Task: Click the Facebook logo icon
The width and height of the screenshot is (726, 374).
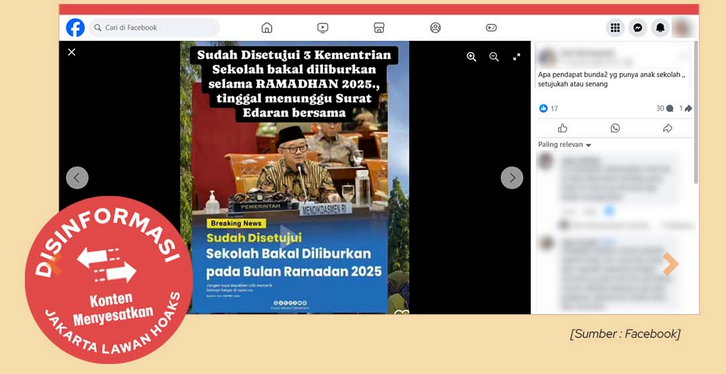Action: pos(75,28)
